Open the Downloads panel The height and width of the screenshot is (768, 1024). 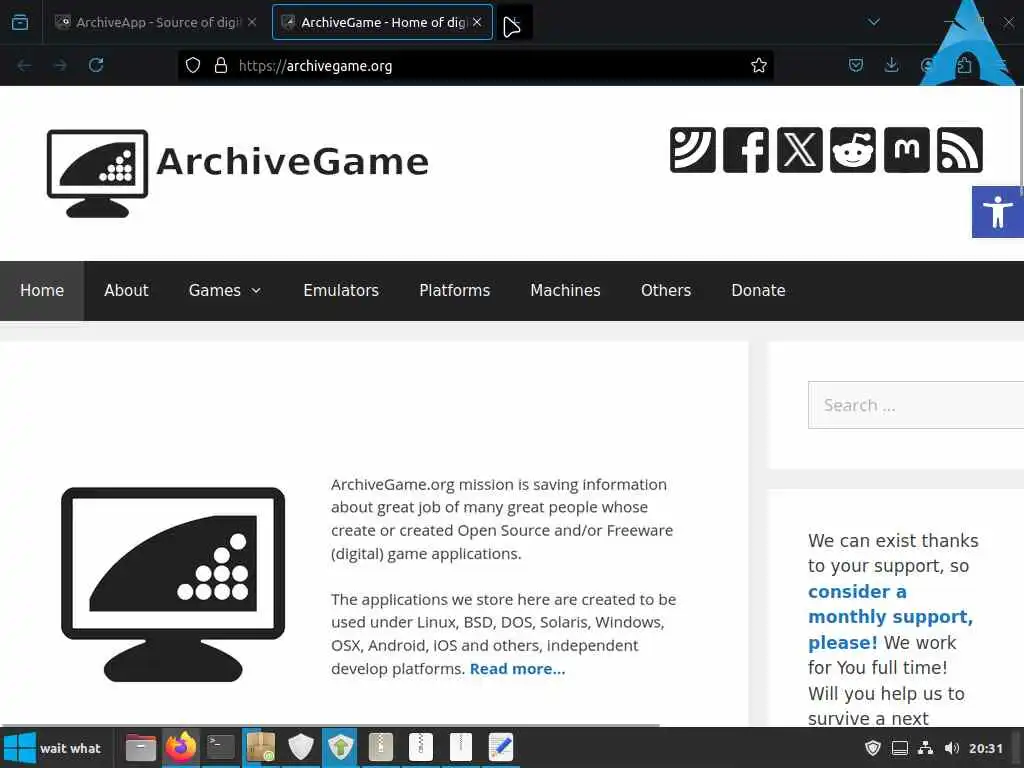click(x=891, y=65)
